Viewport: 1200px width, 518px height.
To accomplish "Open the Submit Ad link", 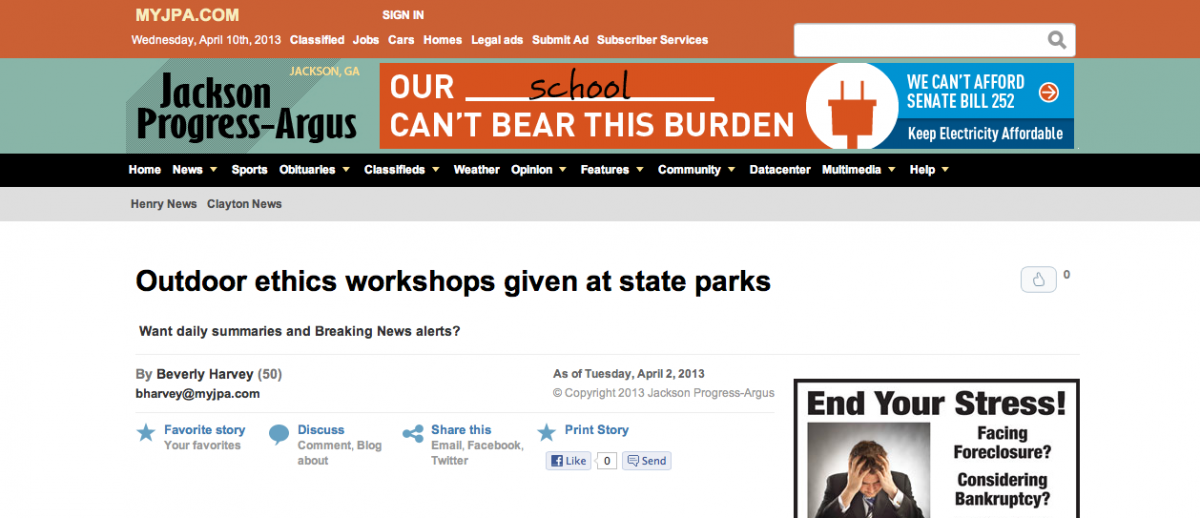I will pyautogui.click(x=560, y=40).
